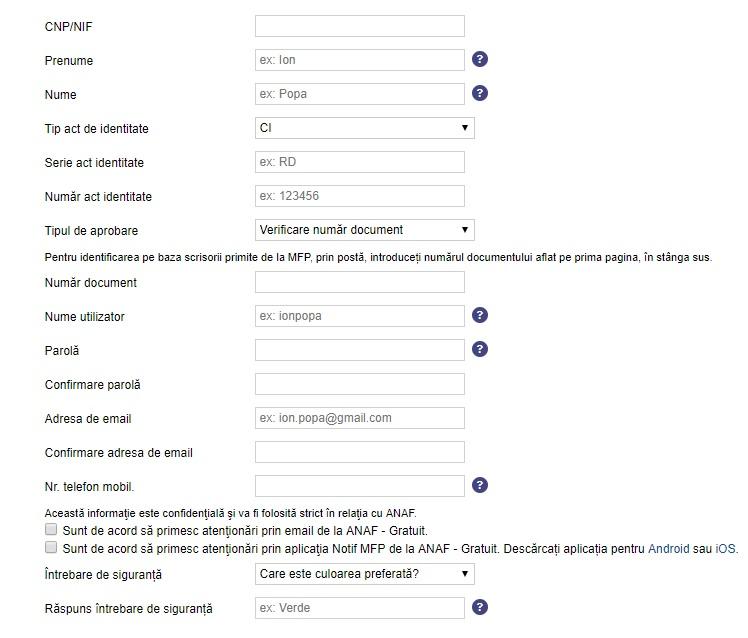Show help for Nume utilizator field
This screenshot has width=748, height=638.
[480, 316]
